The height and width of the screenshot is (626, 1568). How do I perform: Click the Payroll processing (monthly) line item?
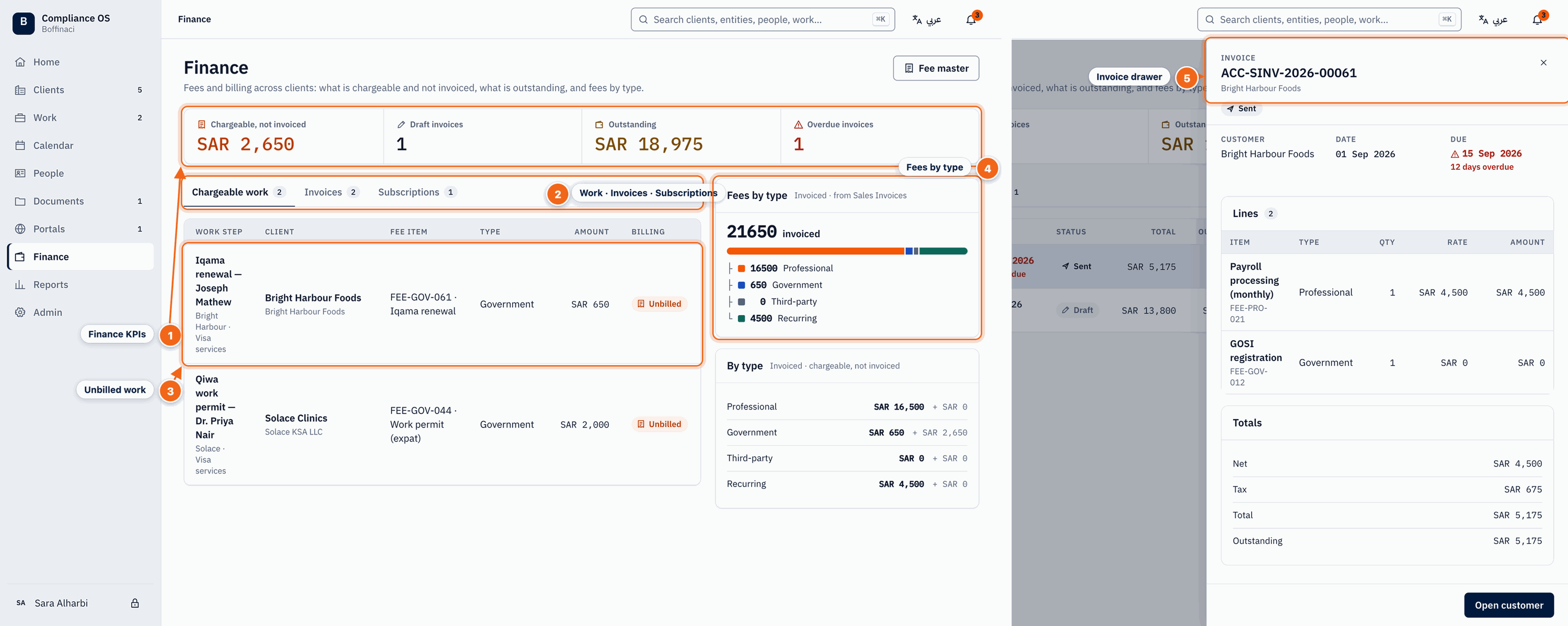(x=1387, y=293)
